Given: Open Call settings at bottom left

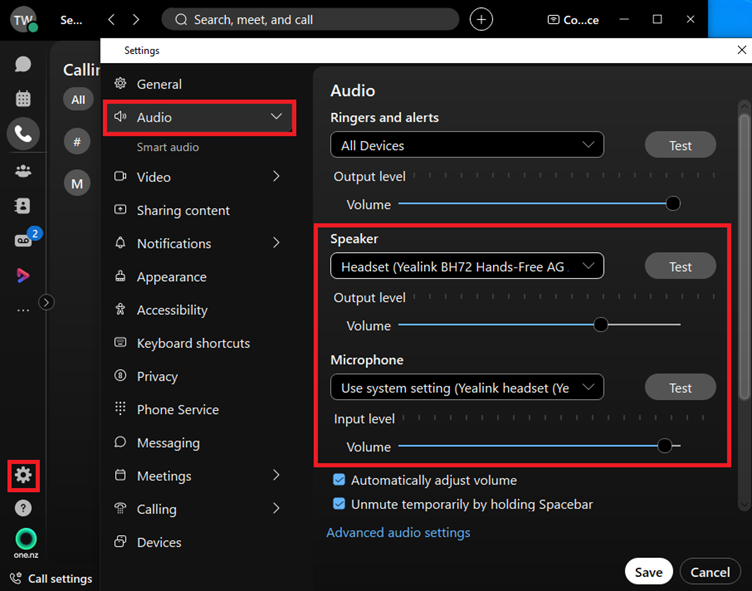Looking at the screenshot, I should click(51, 579).
